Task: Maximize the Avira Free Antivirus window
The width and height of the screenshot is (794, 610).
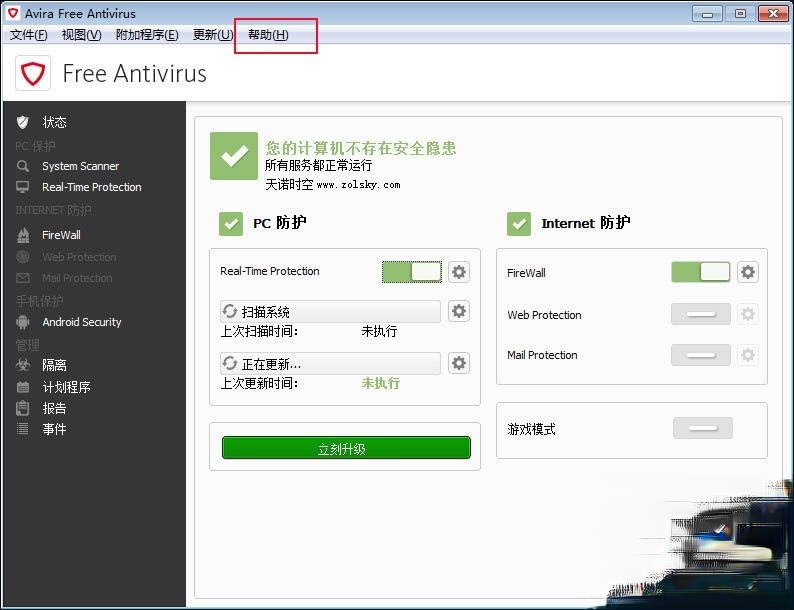Action: pyautogui.click(x=740, y=14)
